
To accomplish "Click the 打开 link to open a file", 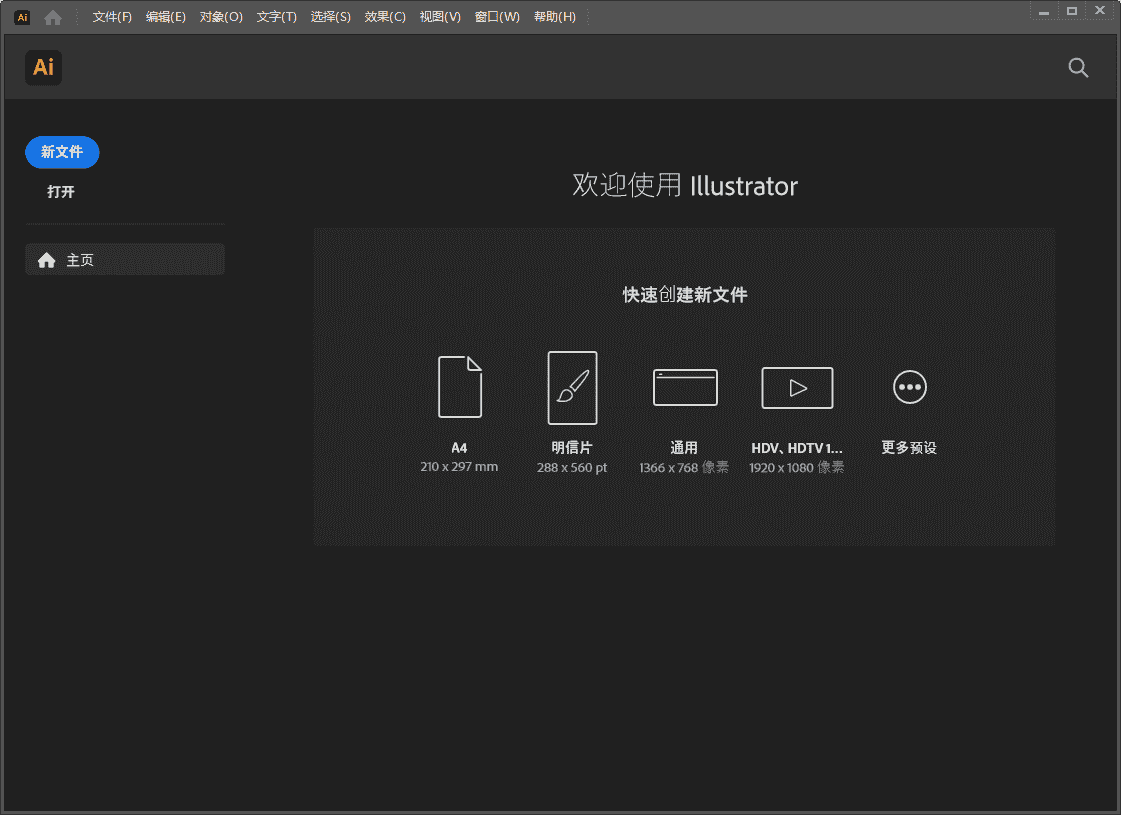I will [60, 191].
